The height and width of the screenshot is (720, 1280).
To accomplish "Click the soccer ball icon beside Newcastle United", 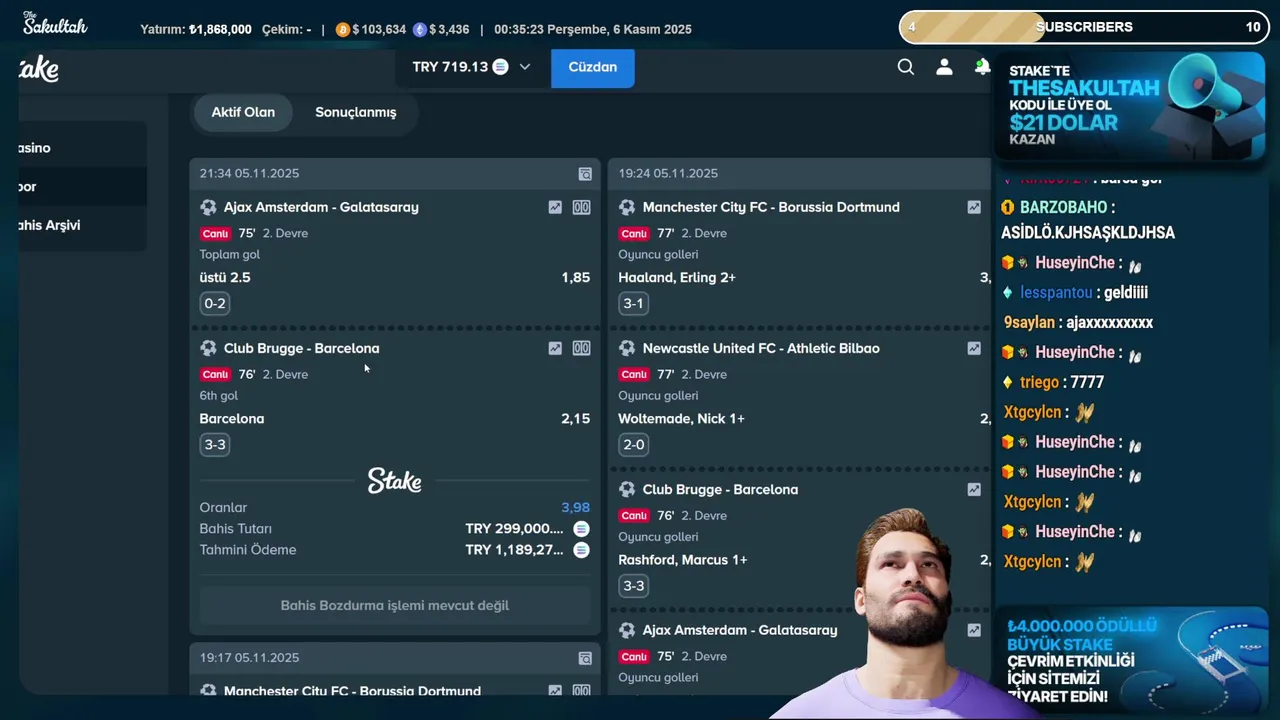I will tap(627, 348).
